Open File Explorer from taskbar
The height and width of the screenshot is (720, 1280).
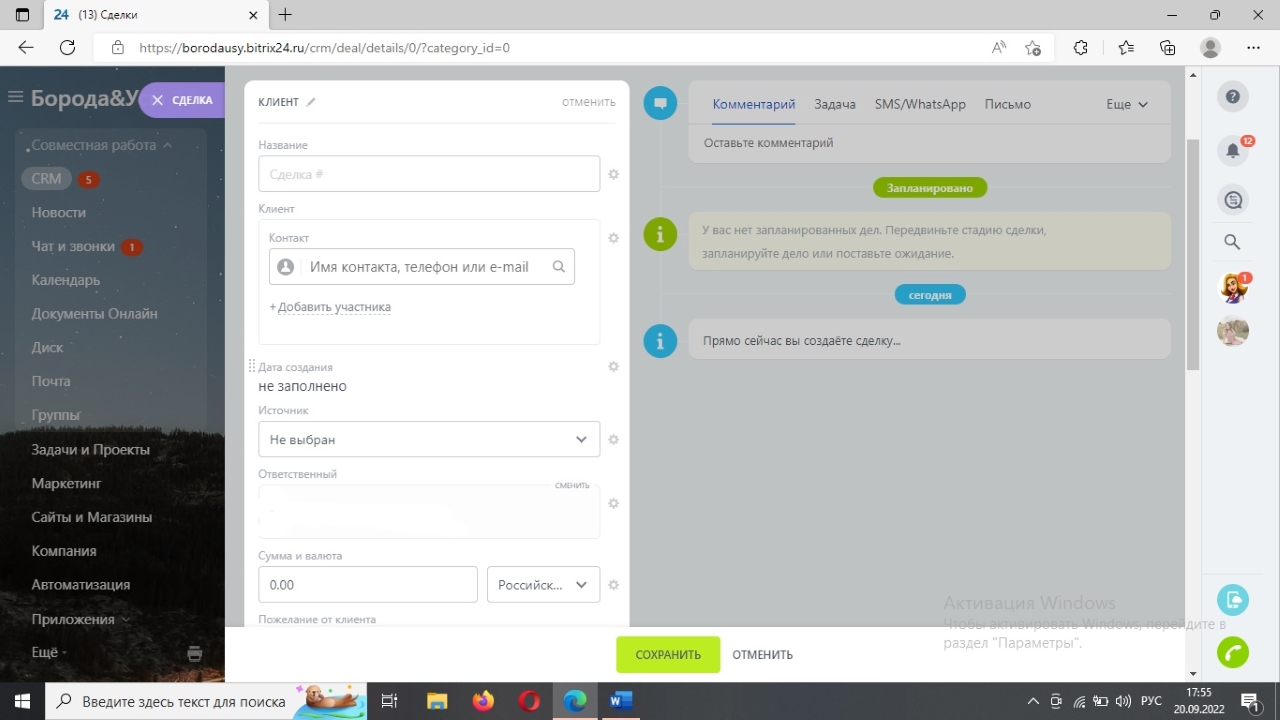[437, 701]
